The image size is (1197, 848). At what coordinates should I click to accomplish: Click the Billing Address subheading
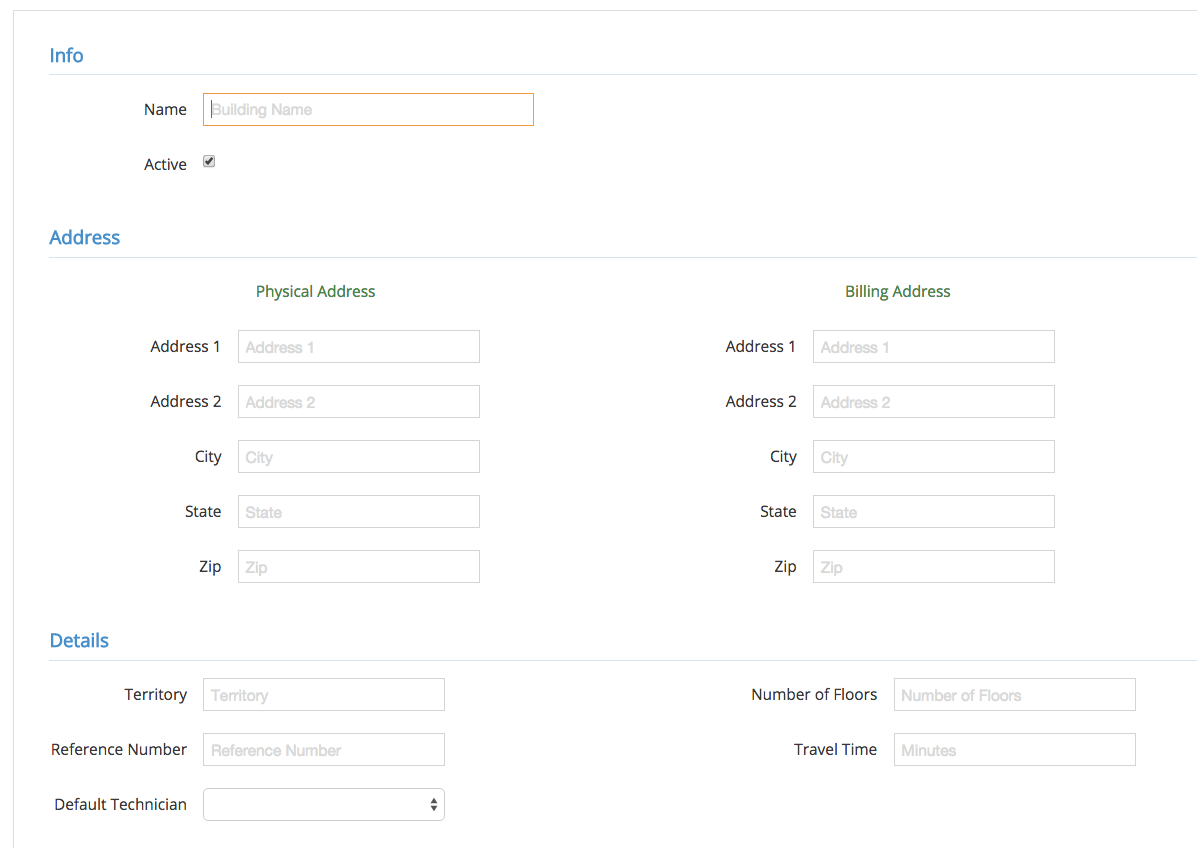pyautogui.click(x=898, y=292)
